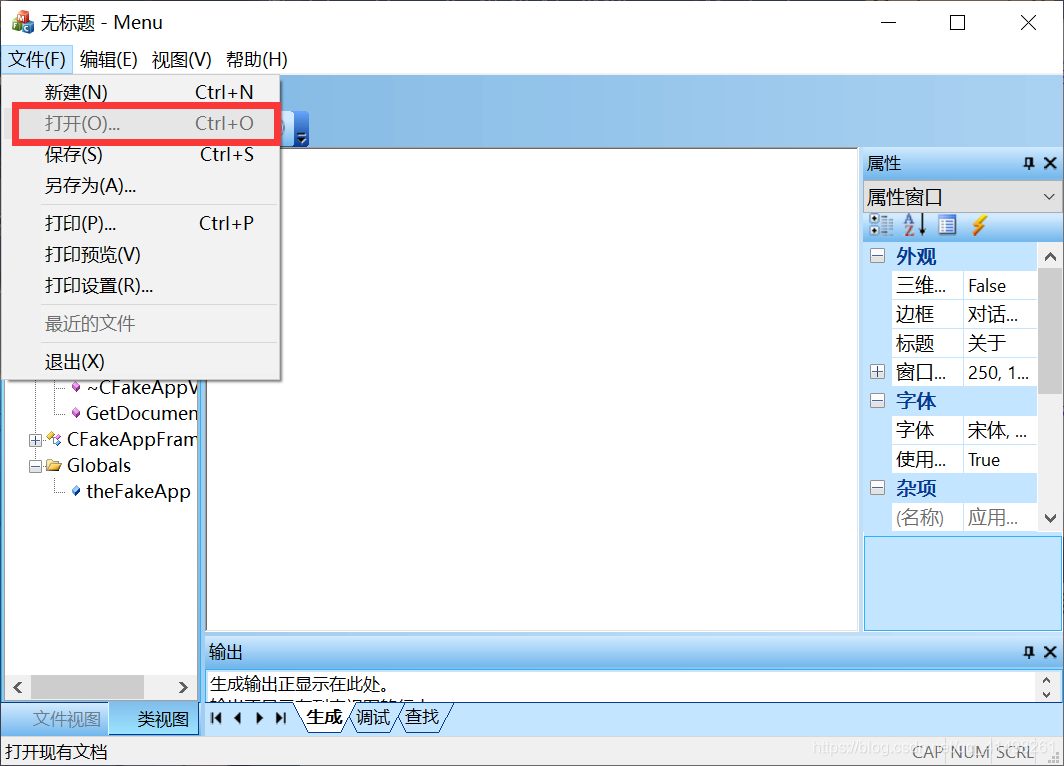Viewport: 1064px width, 766px height.
Task: Collapse the 外观 property group
Action: tap(877, 256)
